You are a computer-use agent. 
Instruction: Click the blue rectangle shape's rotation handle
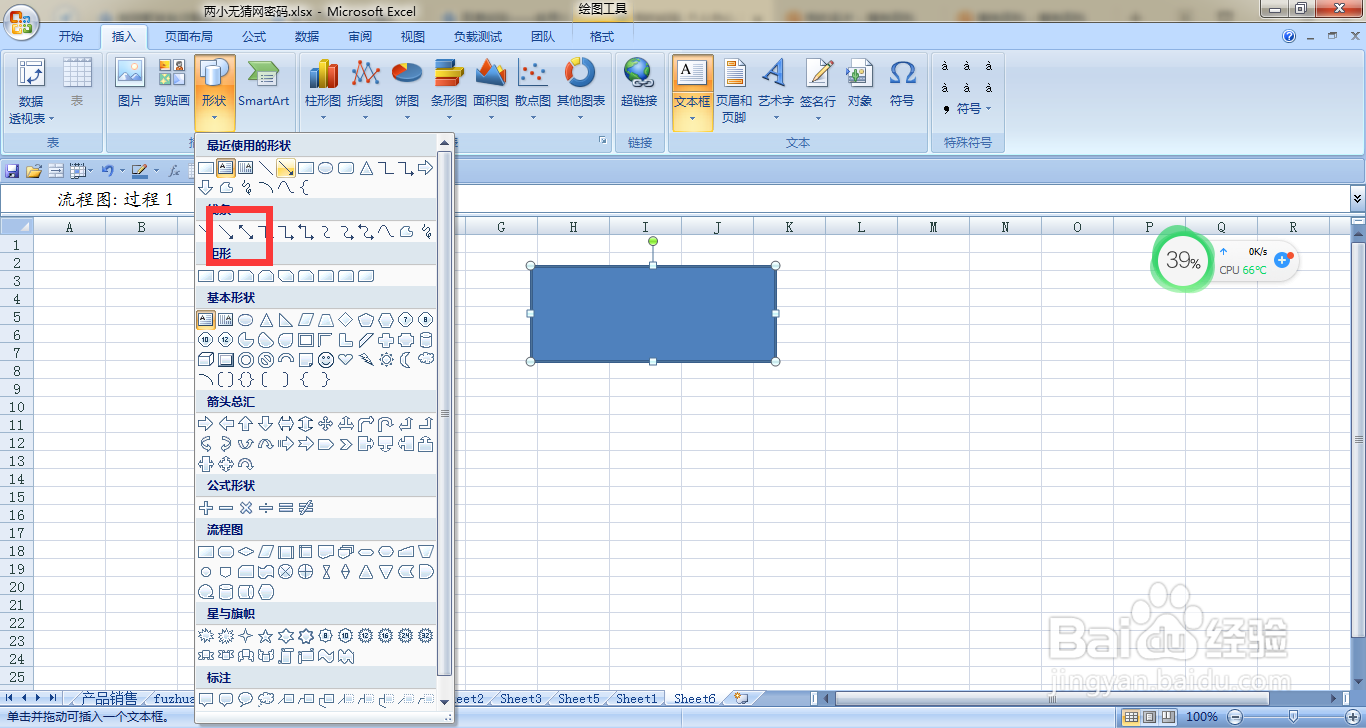pos(653,241)
